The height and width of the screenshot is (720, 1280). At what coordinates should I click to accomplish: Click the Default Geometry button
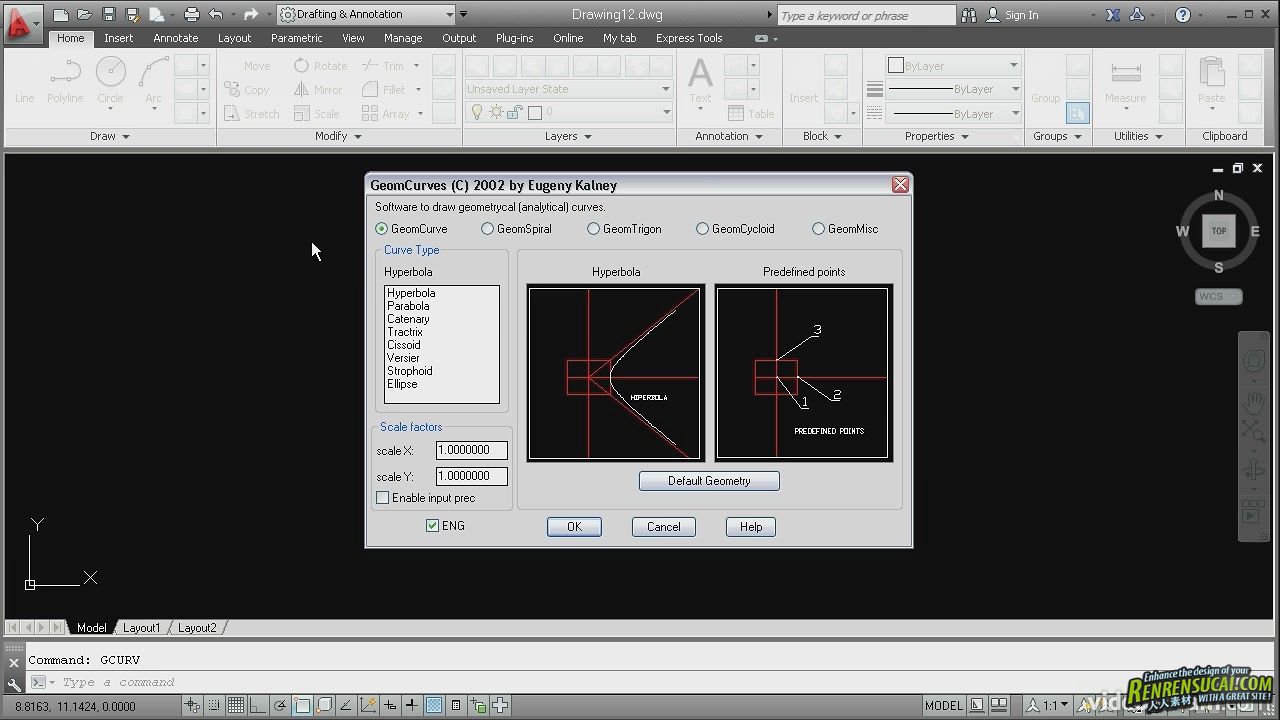click(x=709, y=481)
